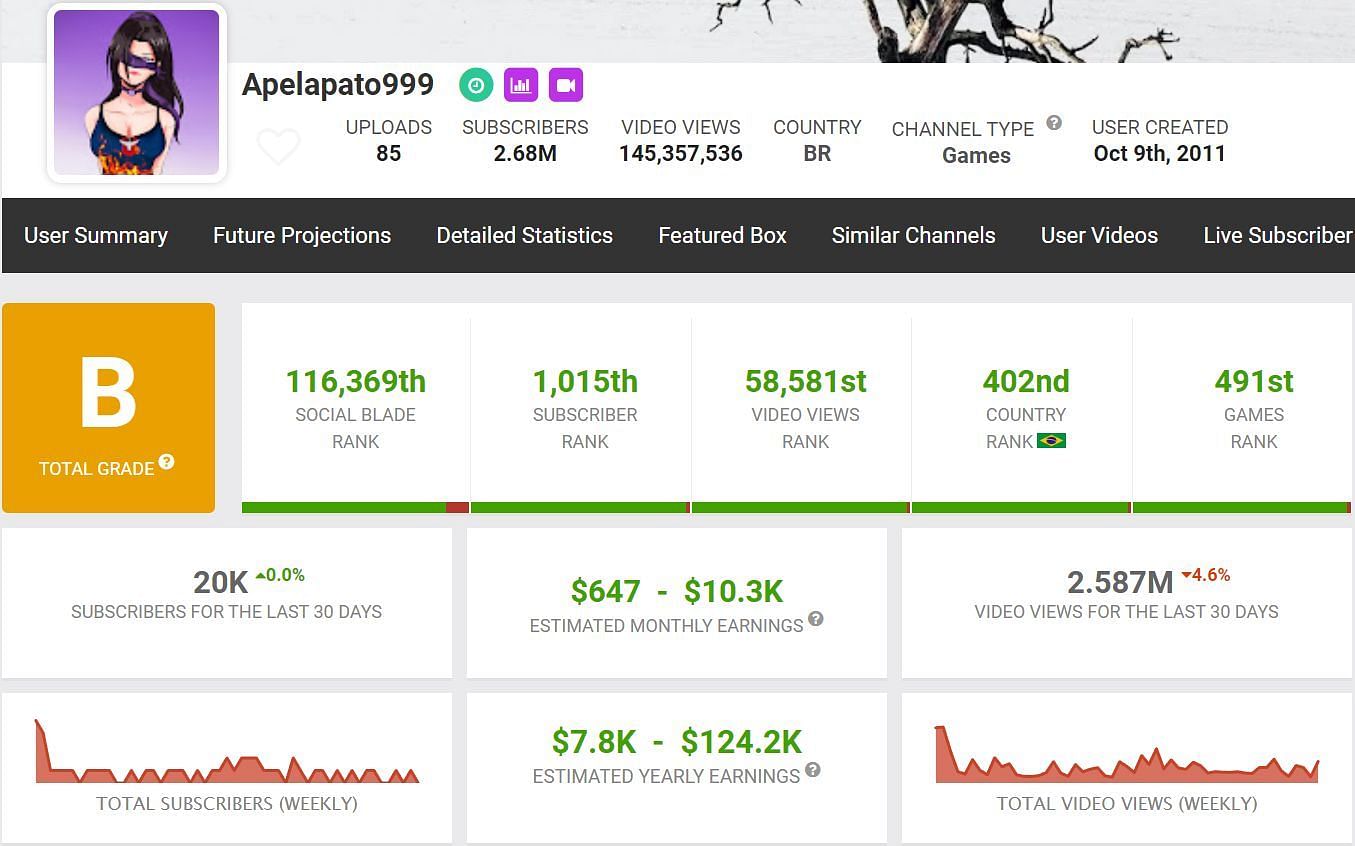Click the Brazil flag next to Country Rank

pos(1051,441)
